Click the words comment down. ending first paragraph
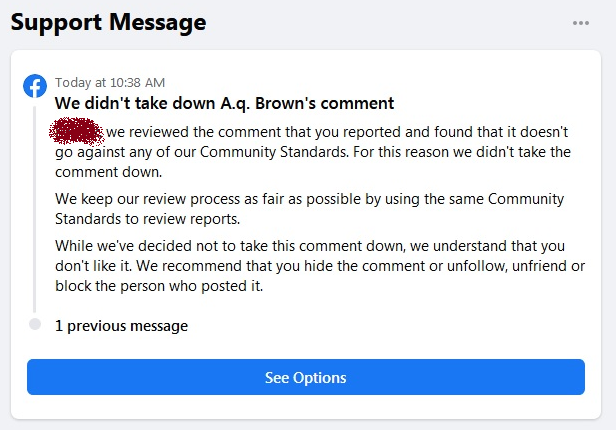616x430 pixels. point(108,172)
